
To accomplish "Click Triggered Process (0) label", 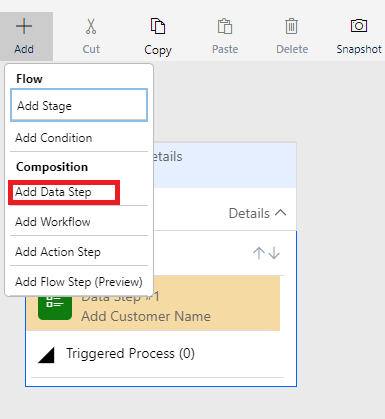I will pos(130,354).
